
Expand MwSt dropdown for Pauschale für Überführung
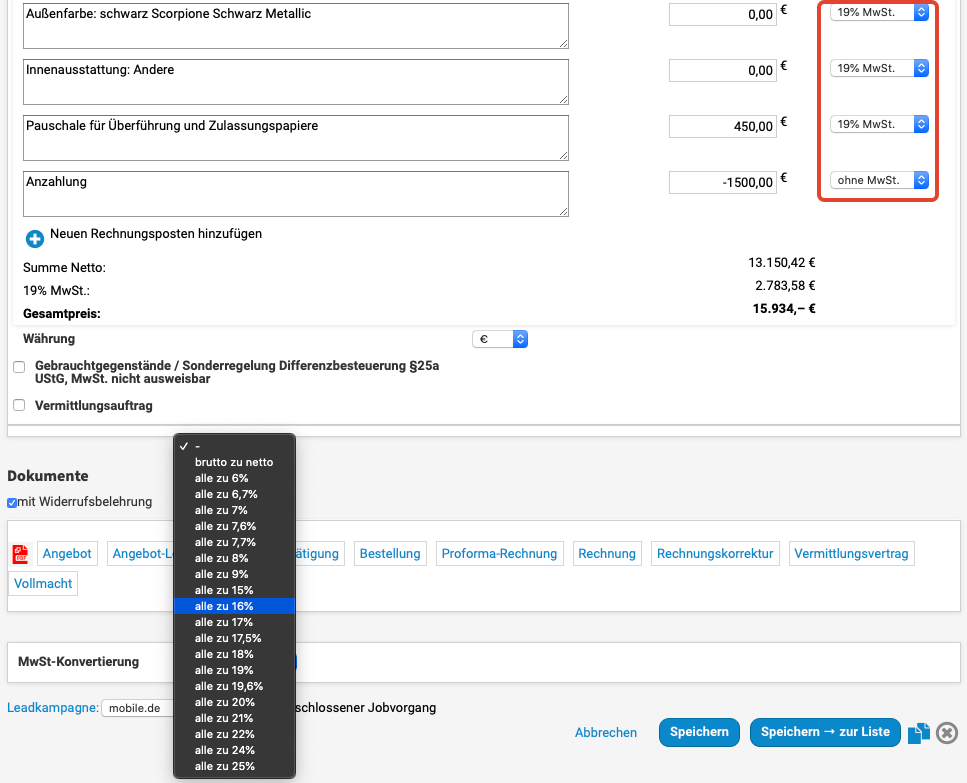879,124
